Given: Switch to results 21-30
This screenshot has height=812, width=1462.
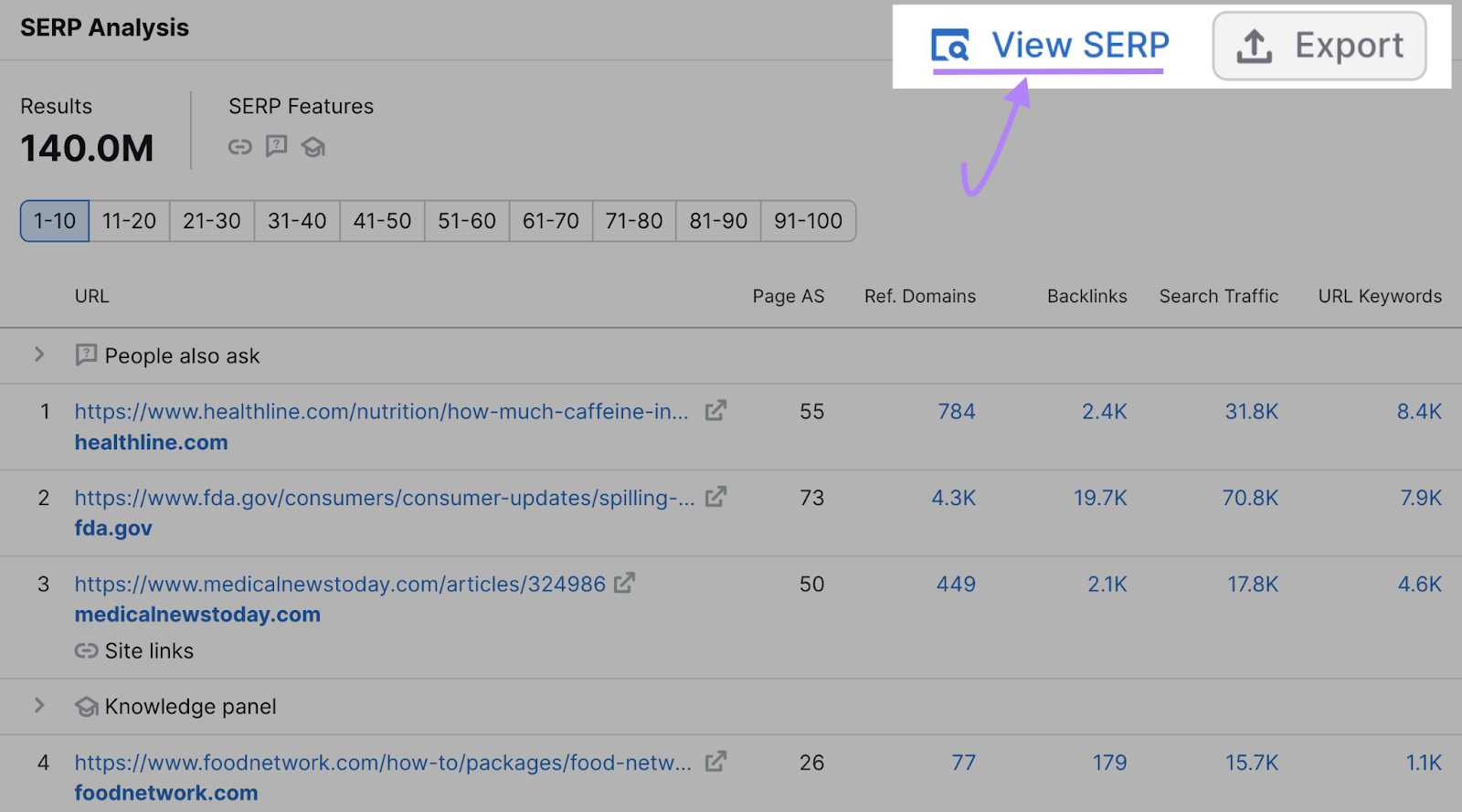Looking at the screenshot, I should (x=212, y=221).
